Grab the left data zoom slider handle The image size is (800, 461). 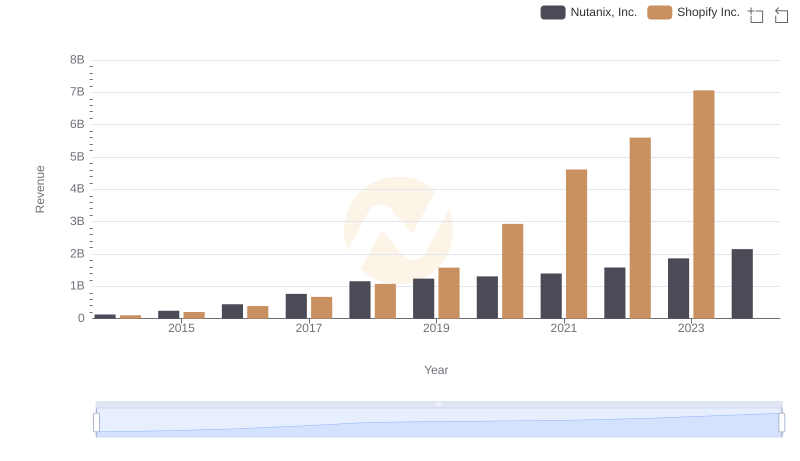pyautogui.click(x=96, y=422)
